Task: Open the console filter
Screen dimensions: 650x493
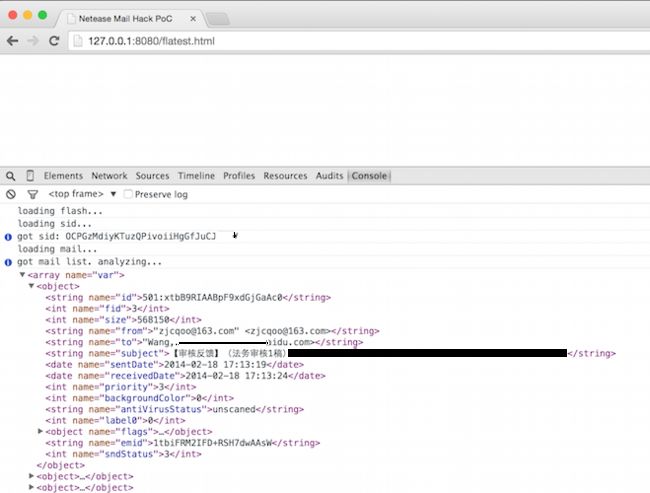Action: [x=33, y=194]
